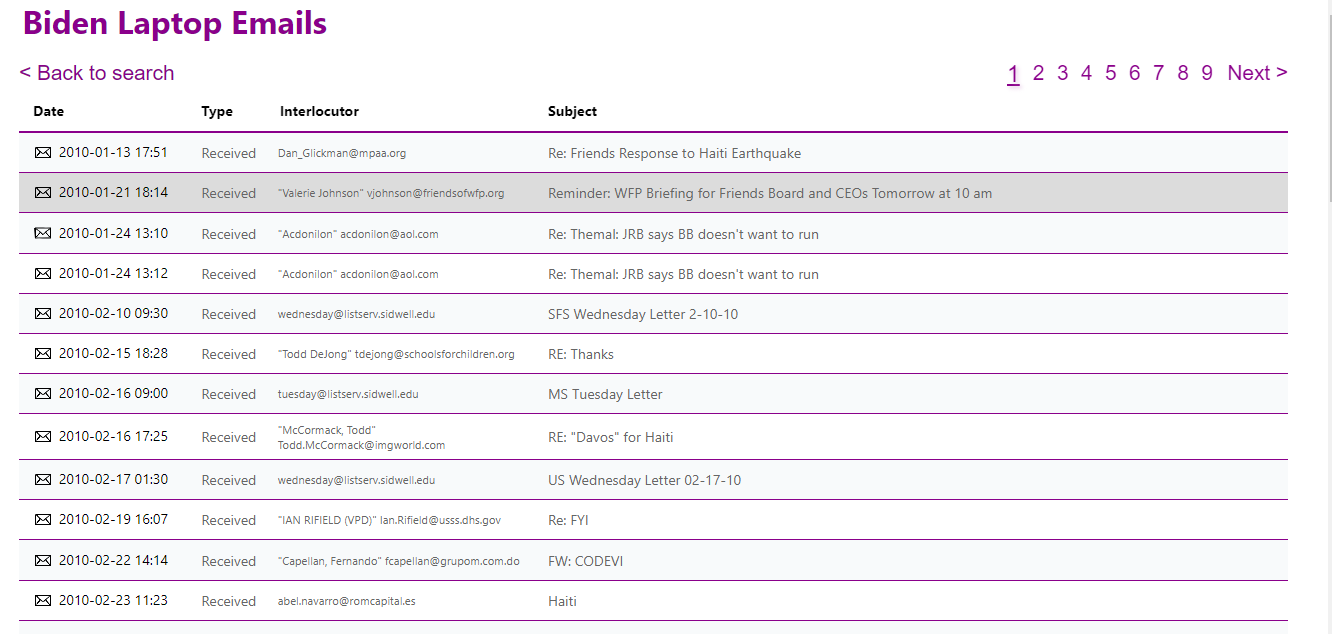Go to results page 8
The height and width of the screenshot is (634, 1332).
(x=1183, y=73)
